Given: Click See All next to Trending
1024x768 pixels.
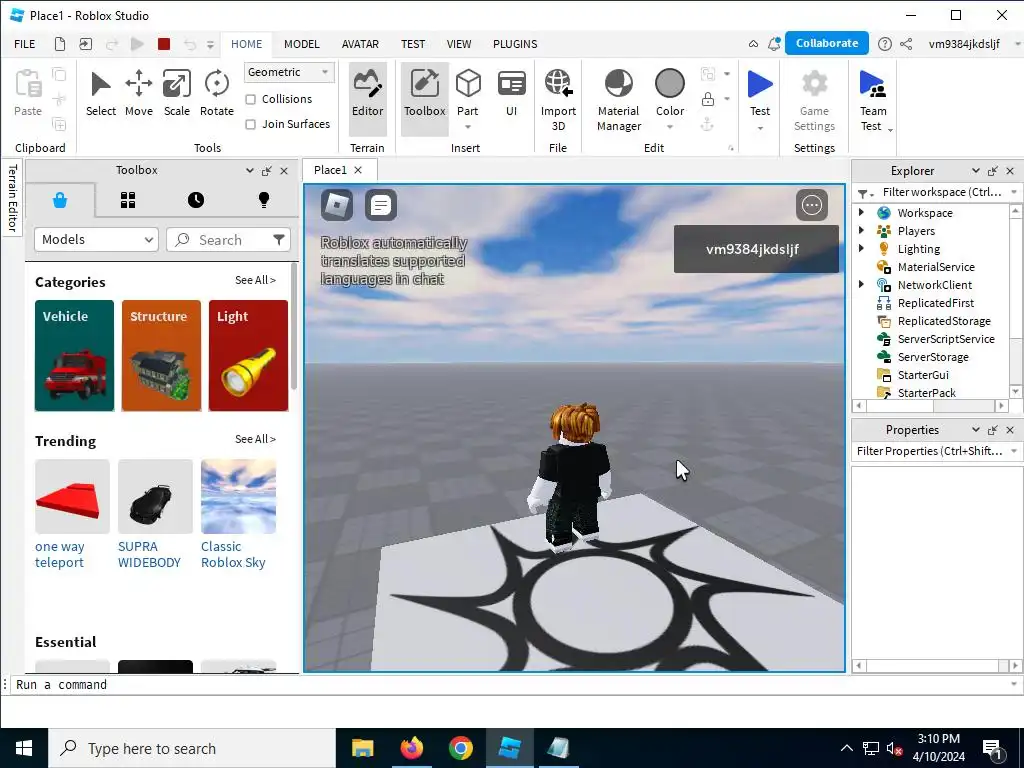Looking at the screenshot, I should 255,439.
